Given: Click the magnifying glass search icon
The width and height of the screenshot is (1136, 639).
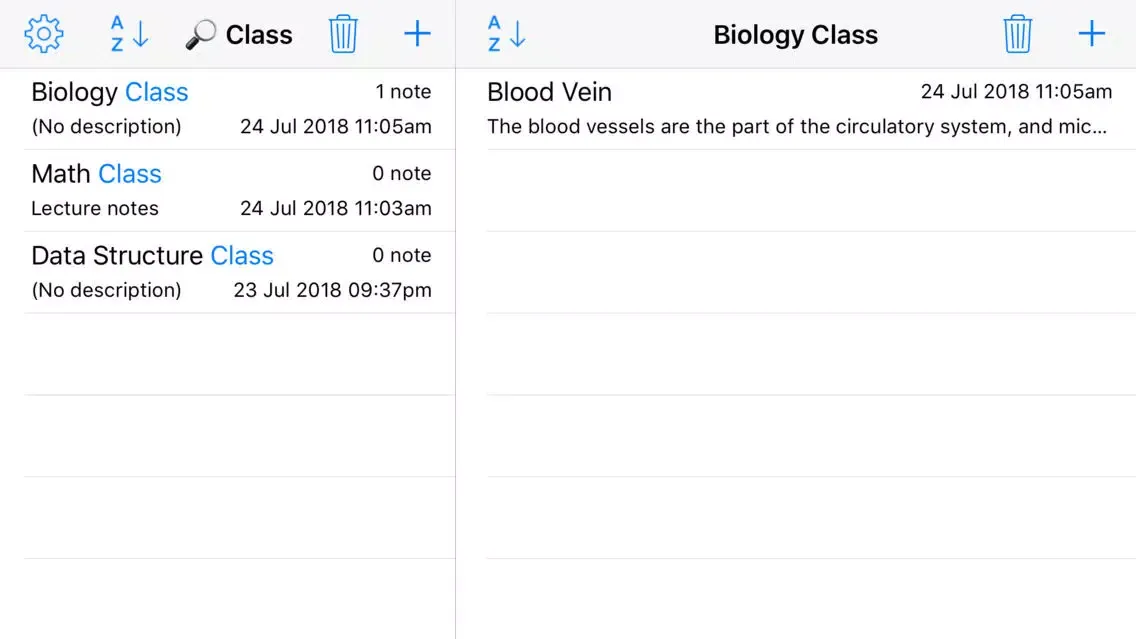Looking at the screenshot, I should pyautogui.click(x=201, y=34).
